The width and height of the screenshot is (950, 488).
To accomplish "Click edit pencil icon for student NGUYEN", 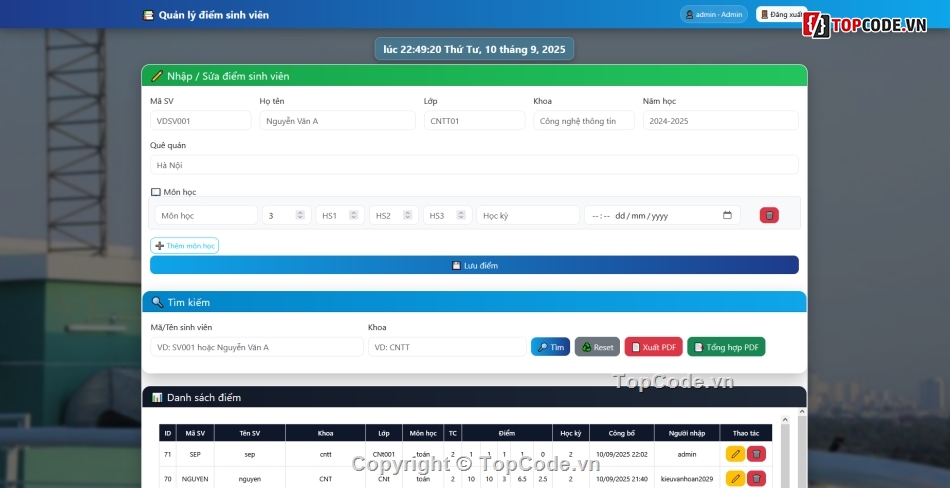I will coord(735,479).
